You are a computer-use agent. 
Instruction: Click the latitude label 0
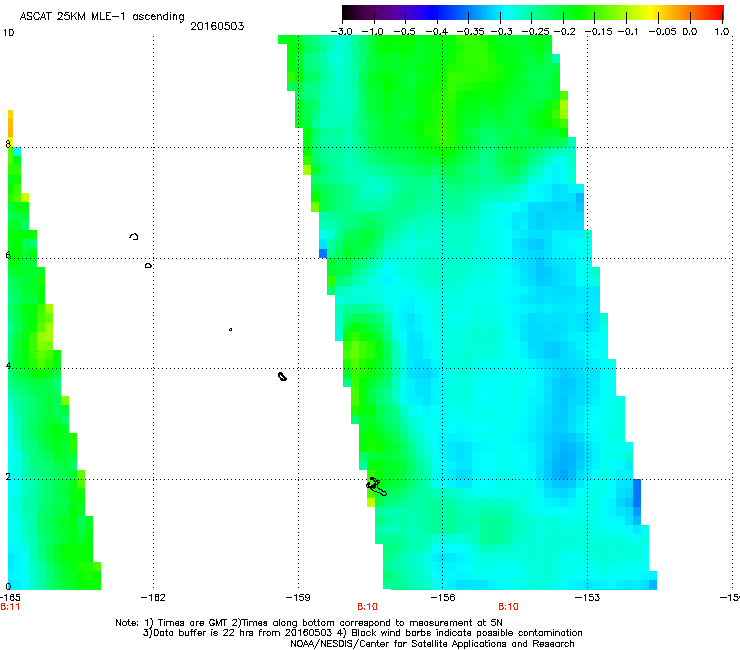click(x=8, y=587)
